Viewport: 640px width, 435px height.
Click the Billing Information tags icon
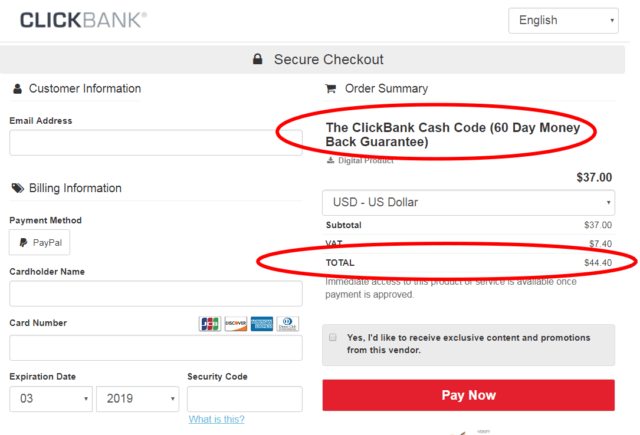18,188
